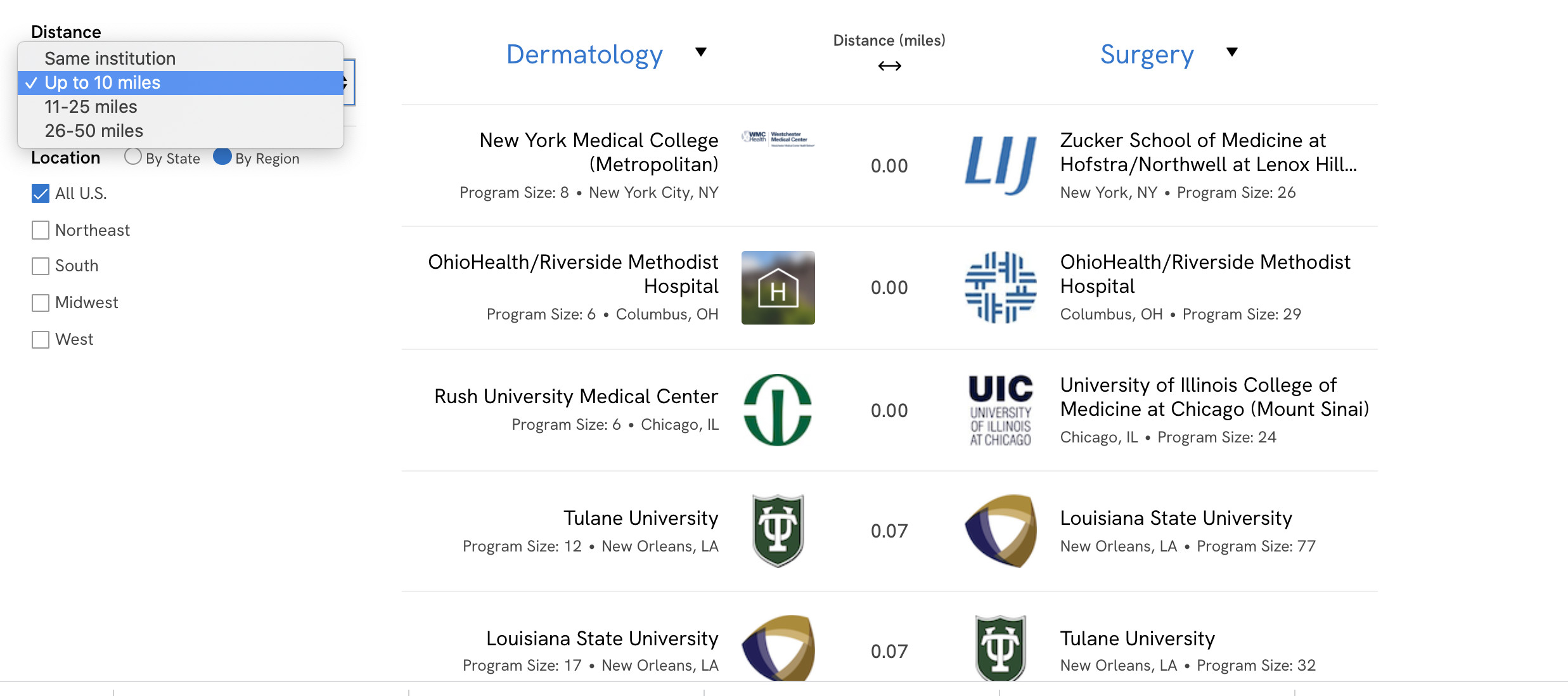Viewport: 1568px width, 696px height.
Task: Click the Rush University Medical Center logo
Action: 777,409
